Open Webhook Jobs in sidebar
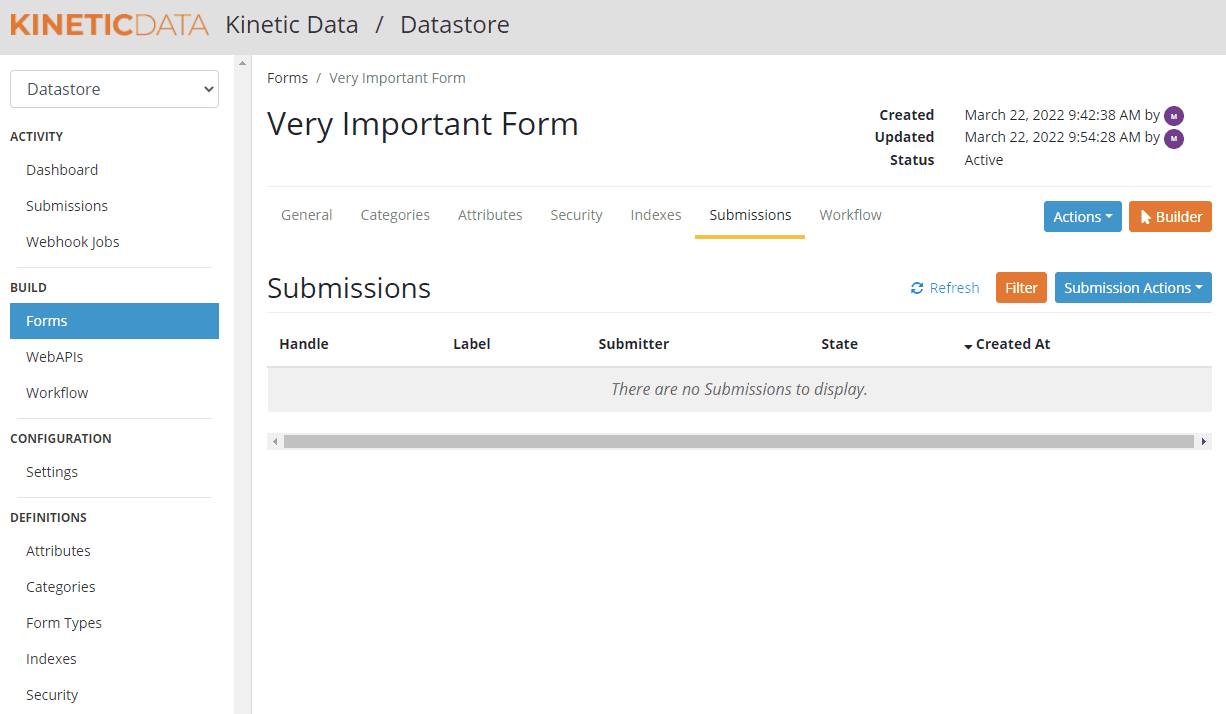The height and width of the screenshot is (714, 1226). 72,242
